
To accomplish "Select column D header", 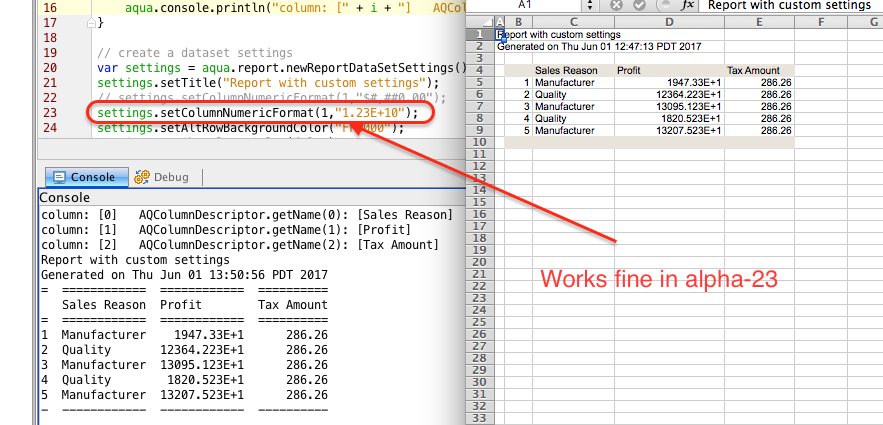I will (x=669, y=23).
